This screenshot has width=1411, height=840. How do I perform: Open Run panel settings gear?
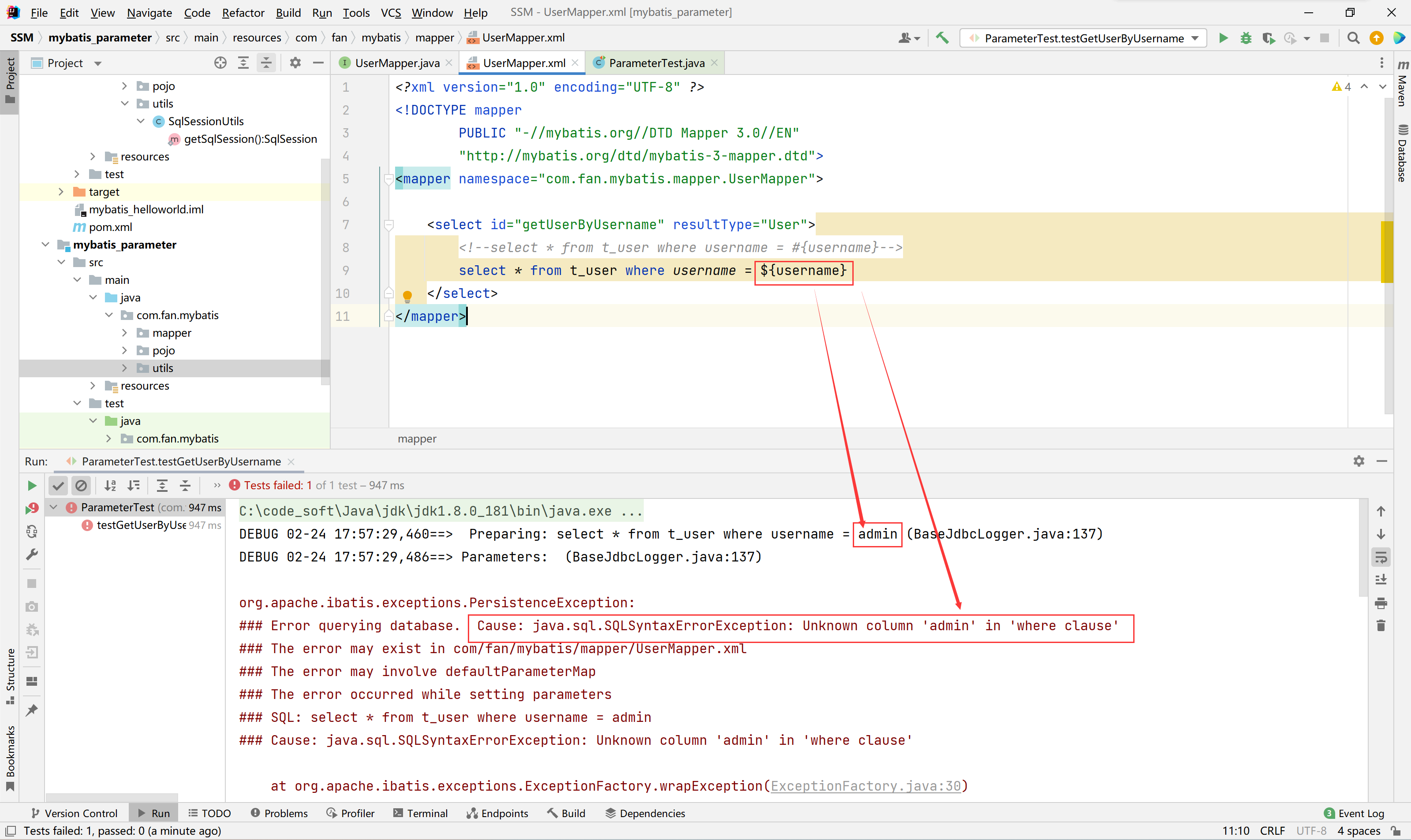(x=1359, y=461)
